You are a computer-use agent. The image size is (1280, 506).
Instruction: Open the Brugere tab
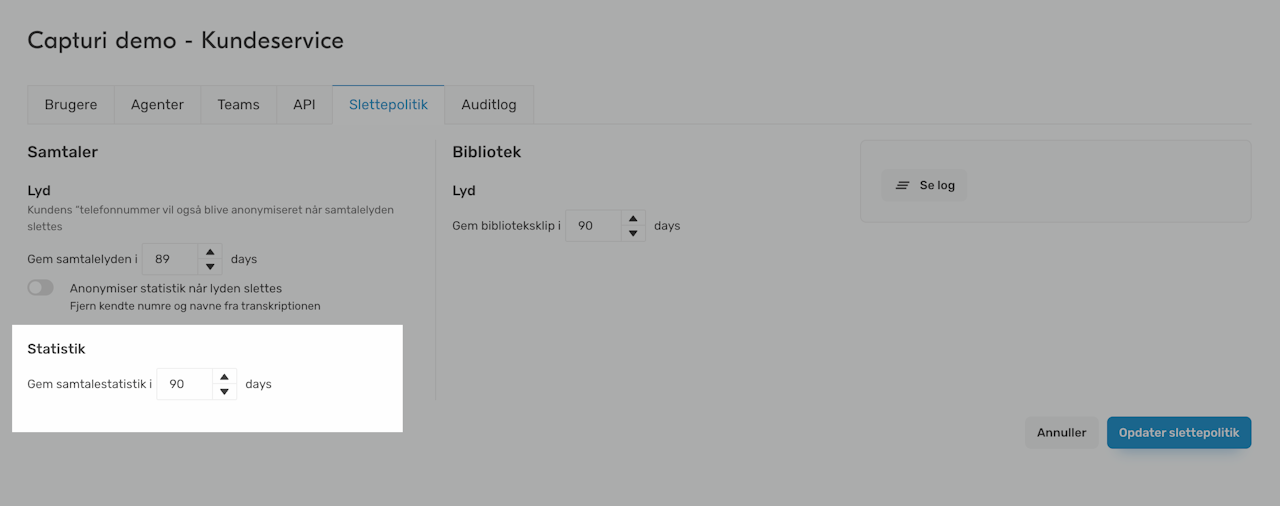point(71,105)
